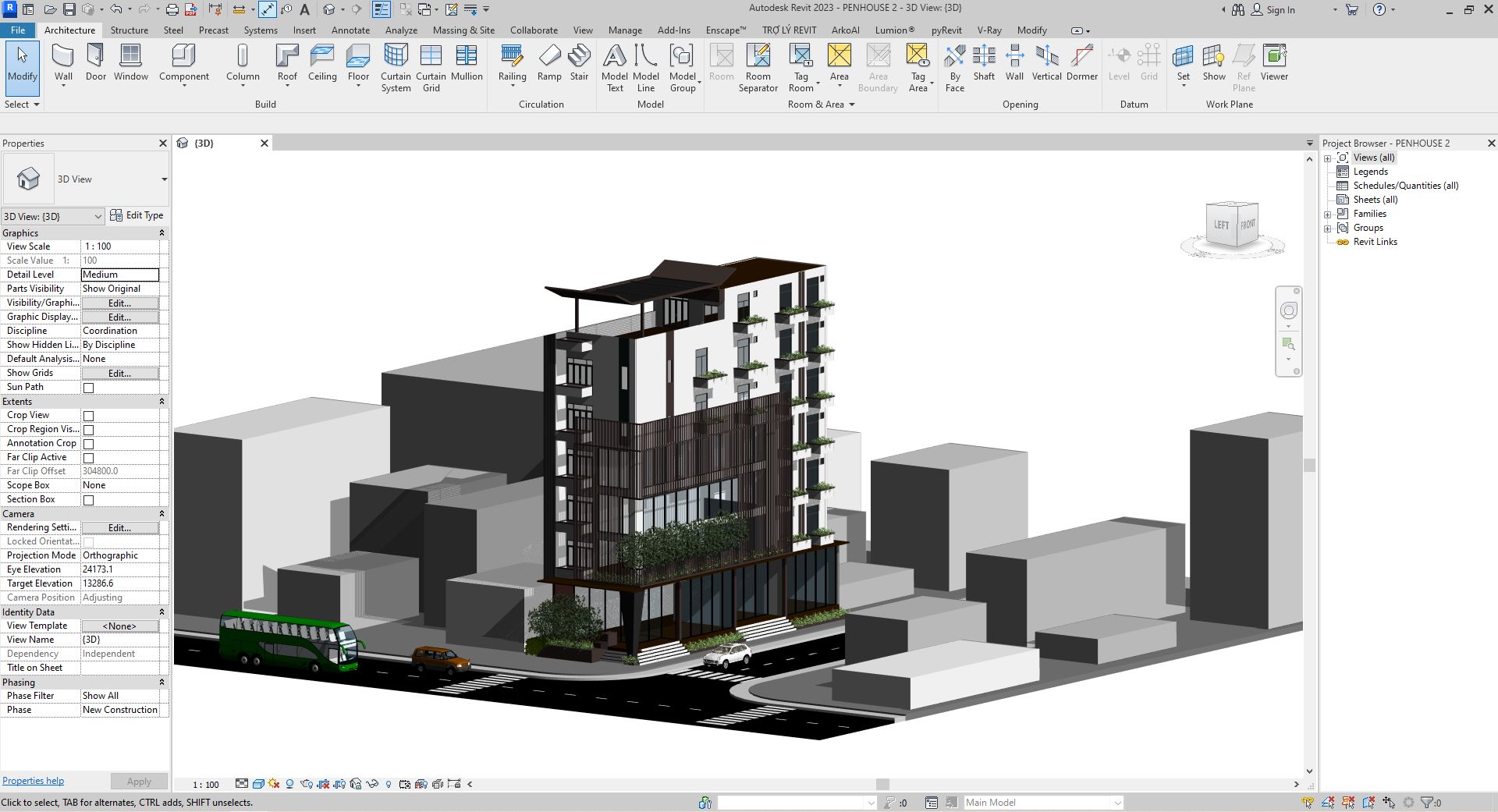Viewport: 1498px width, 812px height.
Task: Expand the Families tree node
Action: click(1327, 215)
